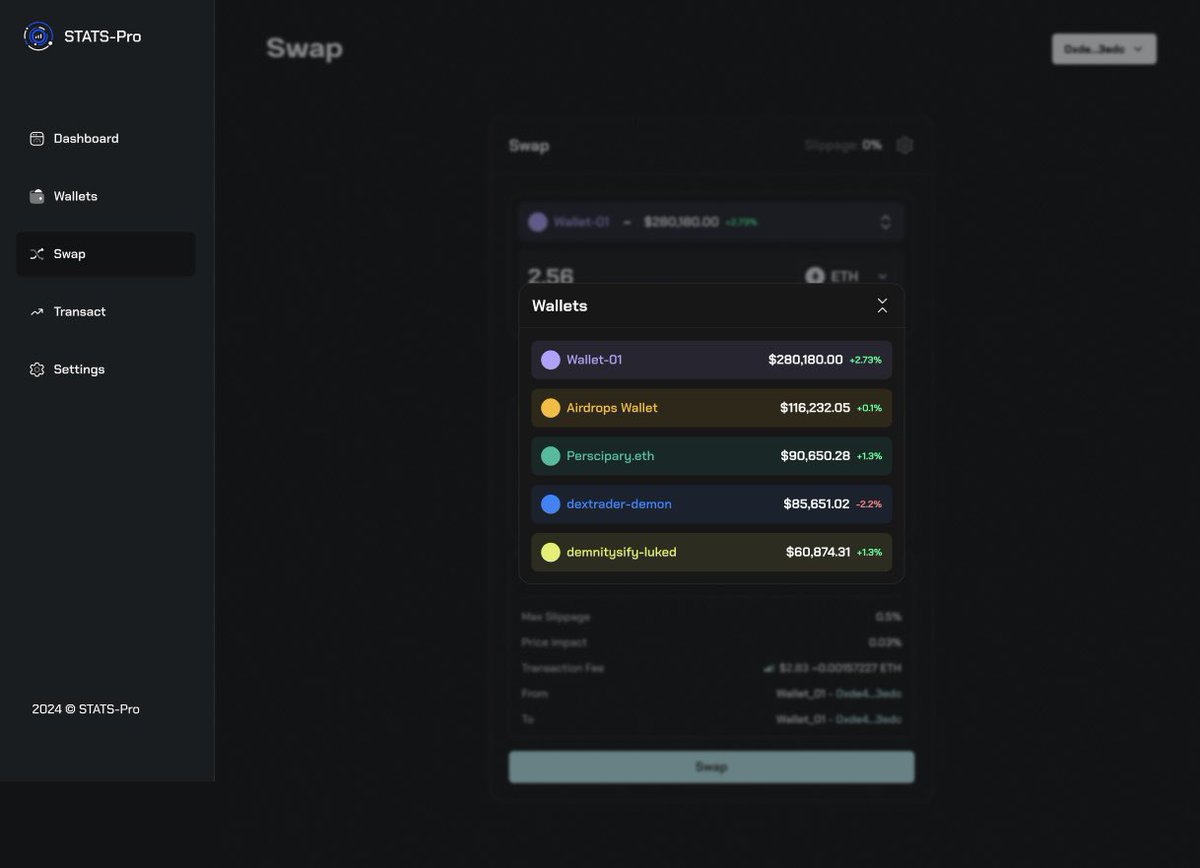Click the STATS-Pro logo icon
This screenshot has width=1200, height=868.
(38, 36)
